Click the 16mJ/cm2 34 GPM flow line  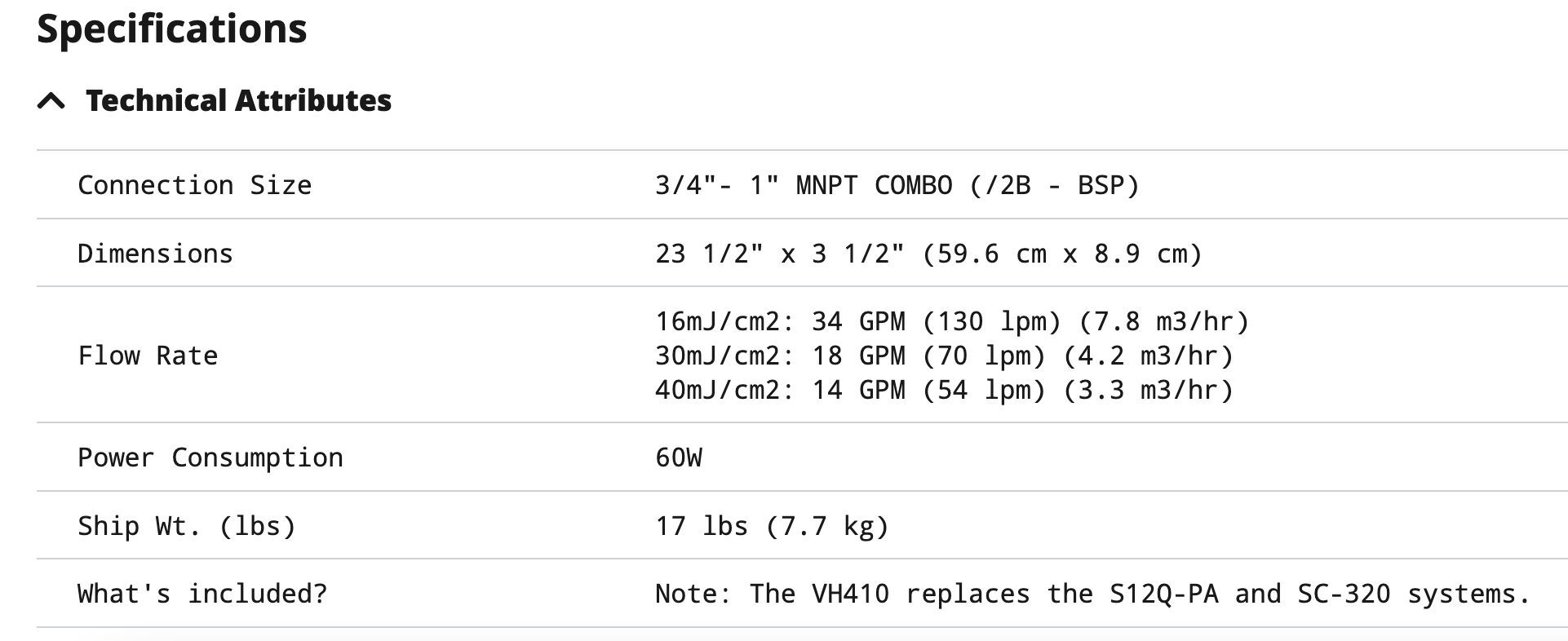click(x=951, y=321)
